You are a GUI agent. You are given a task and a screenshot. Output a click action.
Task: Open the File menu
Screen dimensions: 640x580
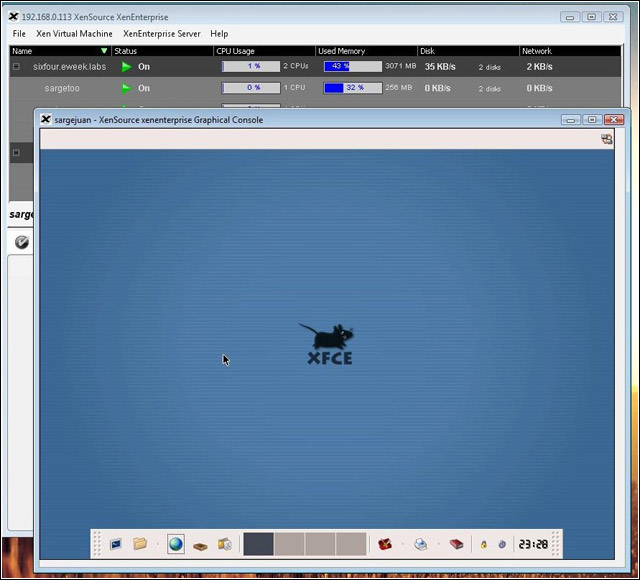coord(19,34)
